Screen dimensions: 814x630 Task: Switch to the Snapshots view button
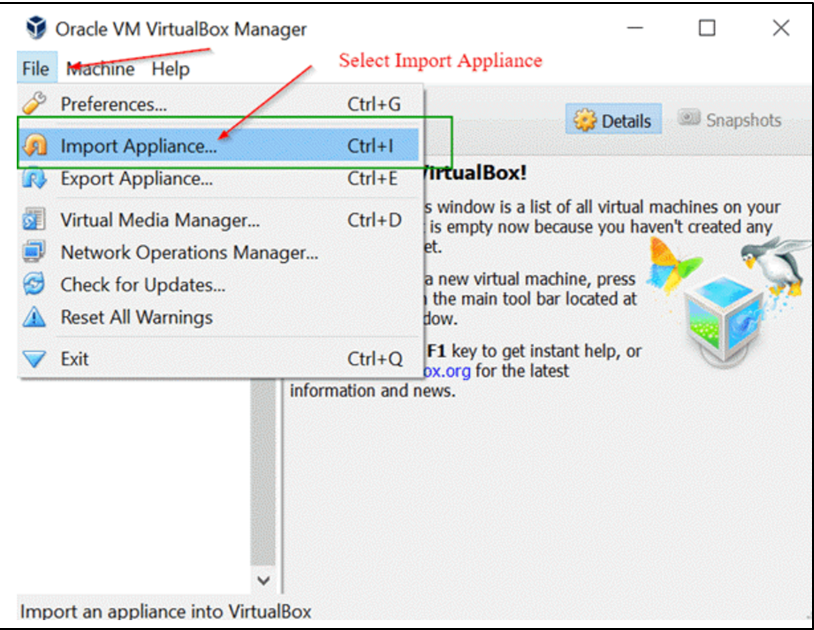(730, 120)
